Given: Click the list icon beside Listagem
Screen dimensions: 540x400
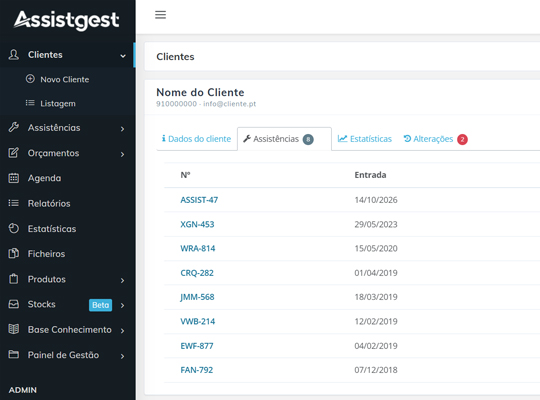Looking at the screenshot, I should tap(30, 103).
